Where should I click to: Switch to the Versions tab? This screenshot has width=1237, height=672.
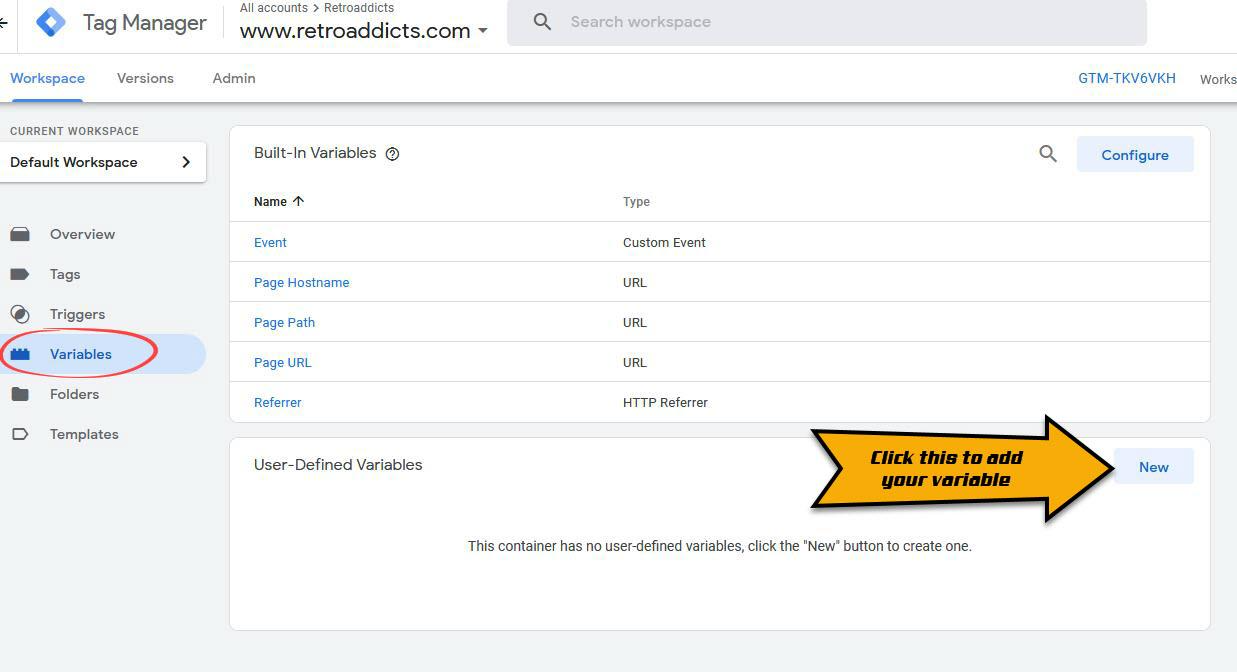pos(144,78)
